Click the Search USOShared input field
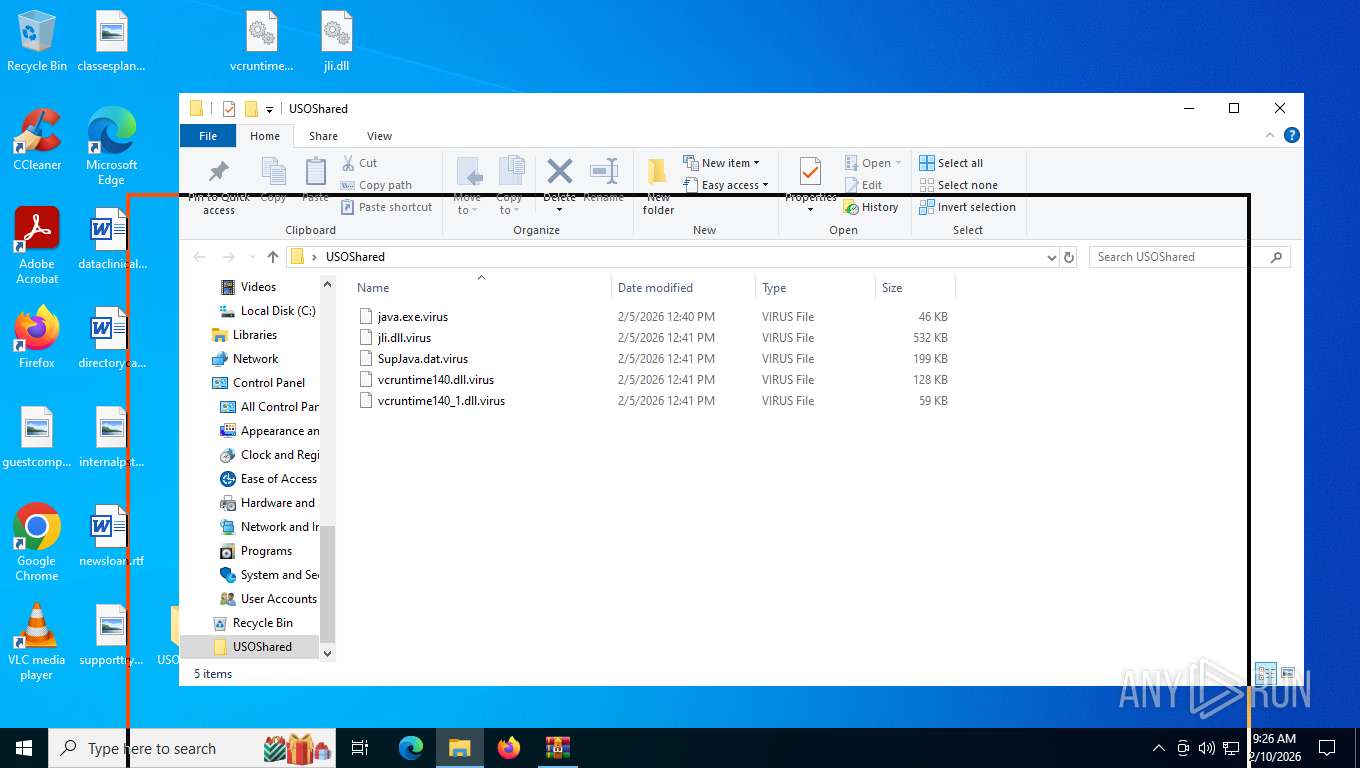Viewport: 1360px width, 768px height. point(1189,257)
